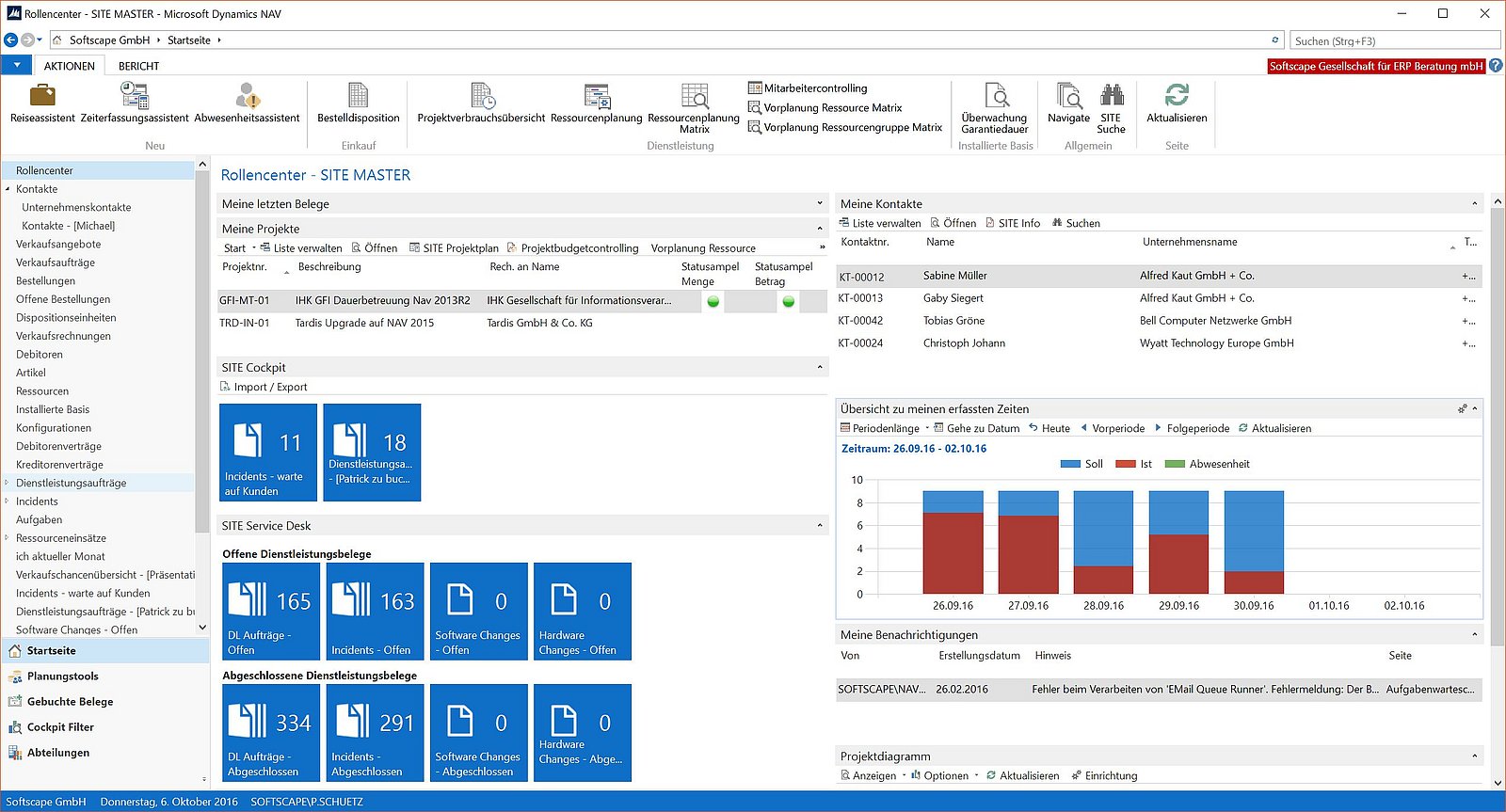Open the help question mark icon
The width and height of the screenshot is (1506, 812).
1496,66
